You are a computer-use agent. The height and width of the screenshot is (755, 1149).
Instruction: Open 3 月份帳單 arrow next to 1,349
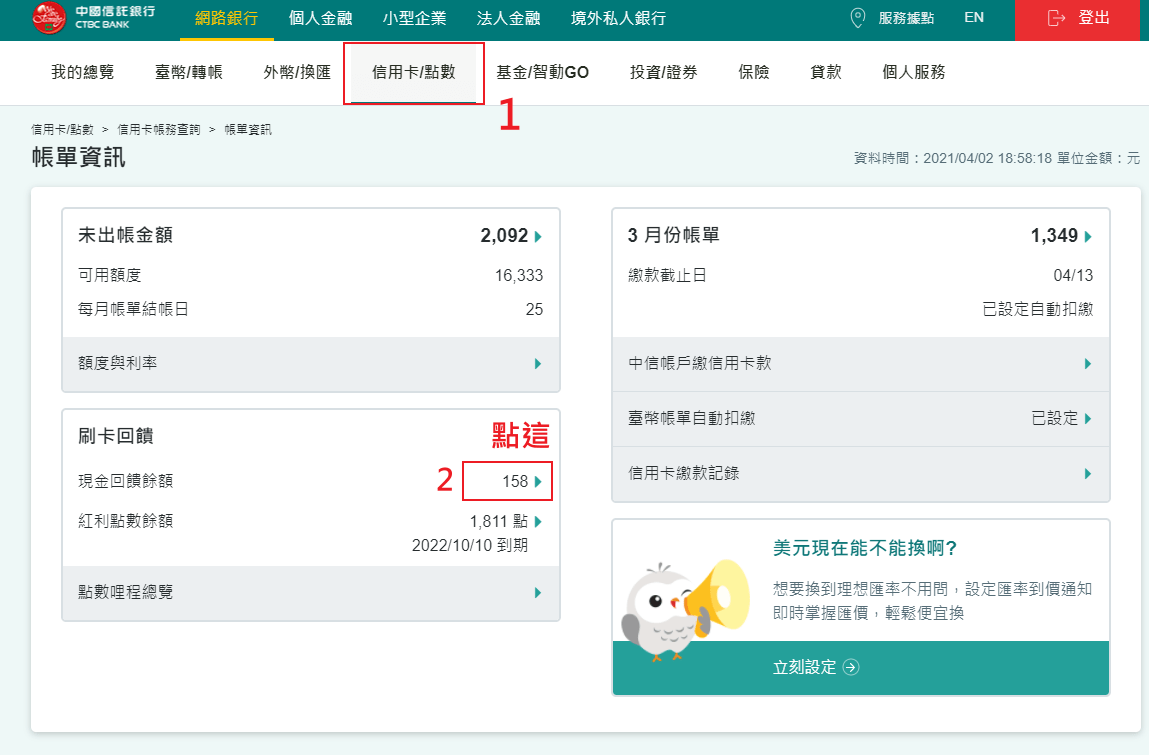(1088, 236)
